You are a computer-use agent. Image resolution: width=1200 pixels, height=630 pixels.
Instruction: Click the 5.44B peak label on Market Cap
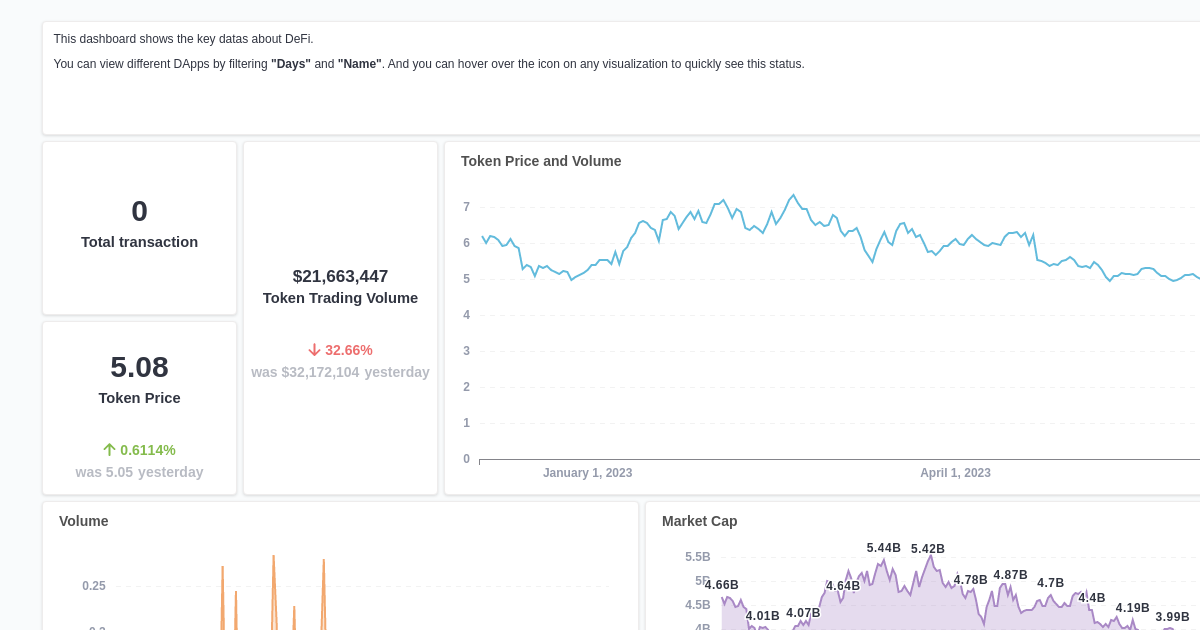point(884,548)
